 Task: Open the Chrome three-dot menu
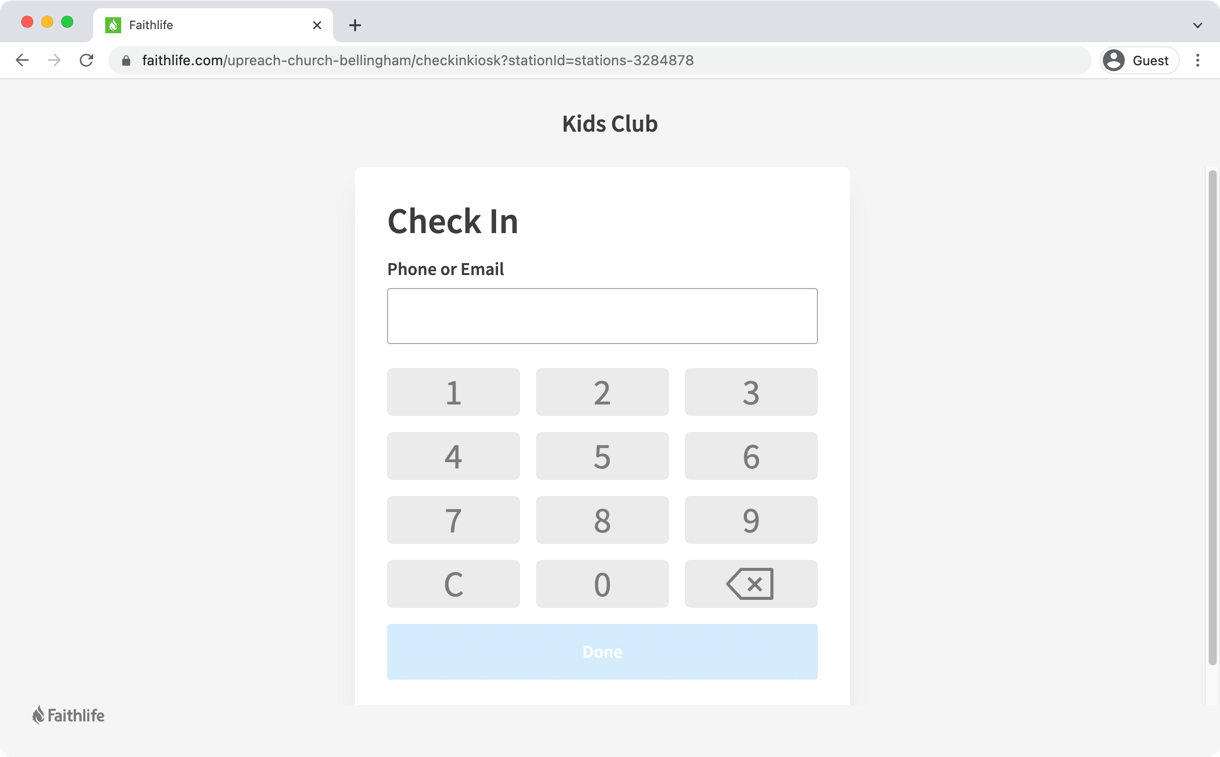(x=1197, y=60)
